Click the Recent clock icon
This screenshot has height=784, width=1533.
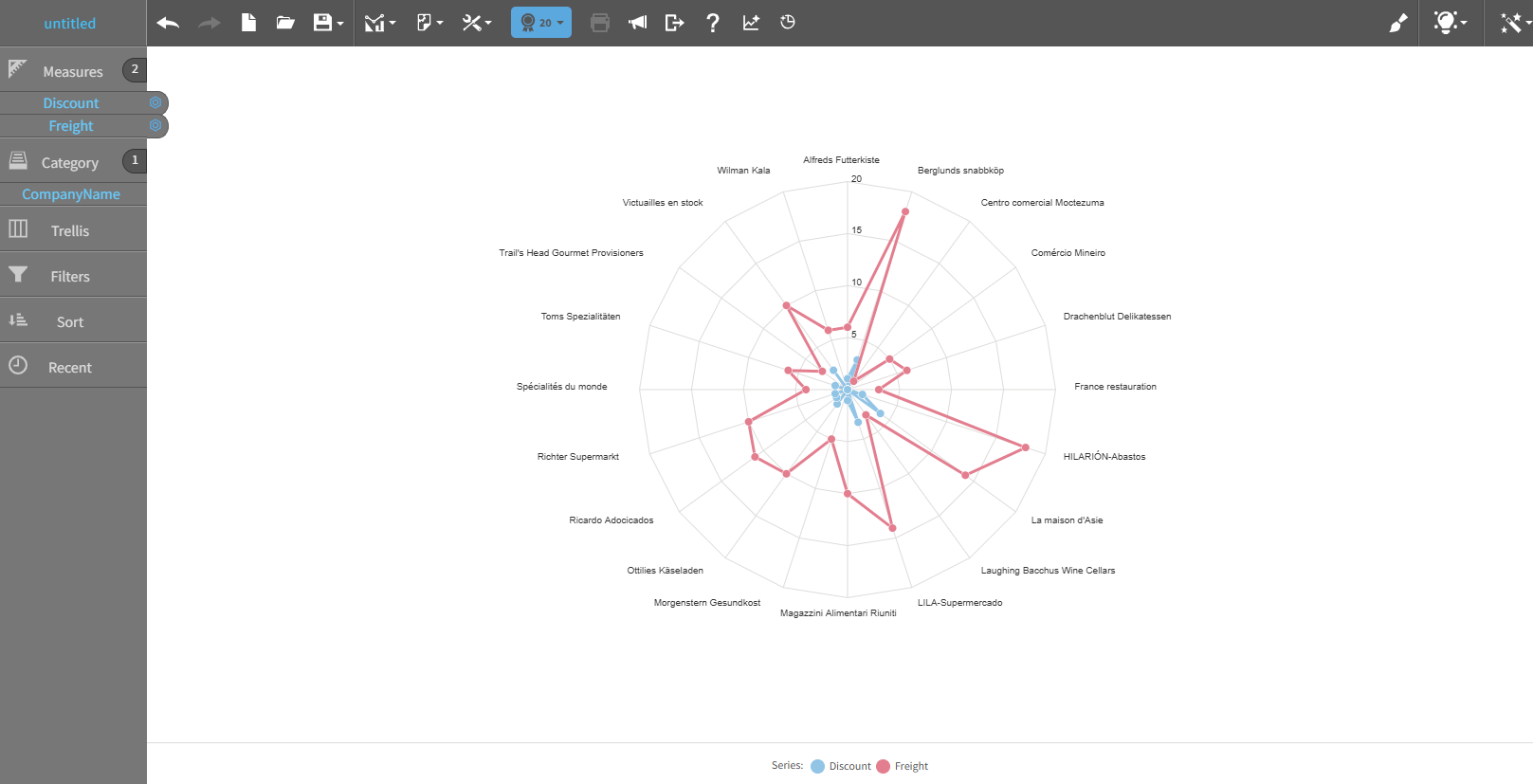[x=18, y=365]
